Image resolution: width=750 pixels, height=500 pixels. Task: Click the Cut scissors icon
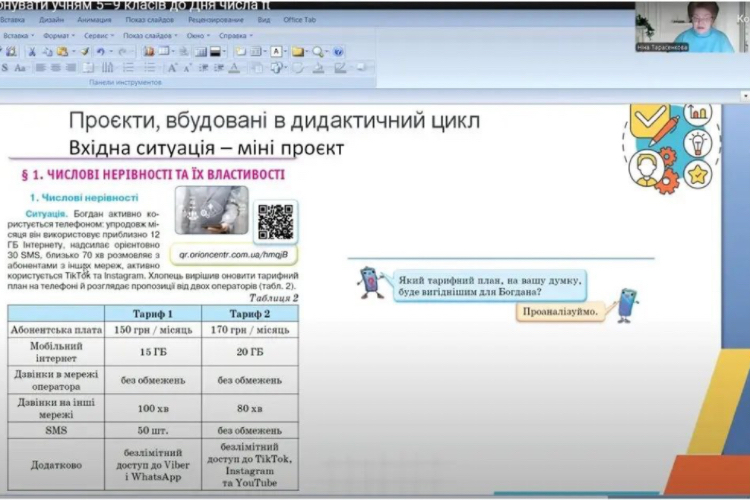click(x=33, y=51)
